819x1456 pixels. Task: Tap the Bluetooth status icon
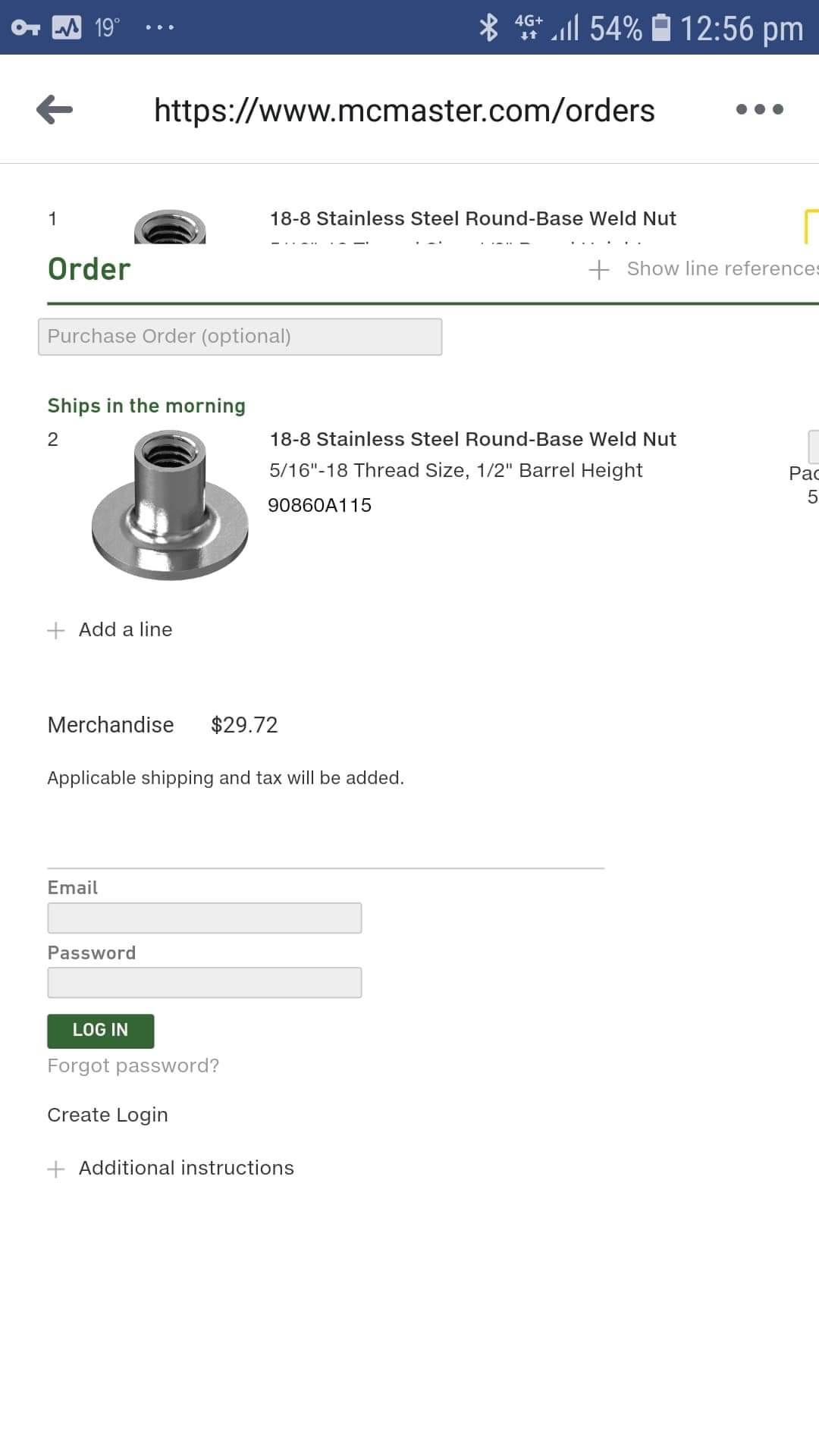[489, 28]
